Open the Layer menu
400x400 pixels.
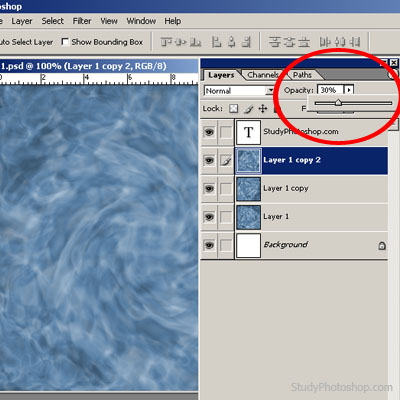22,21
